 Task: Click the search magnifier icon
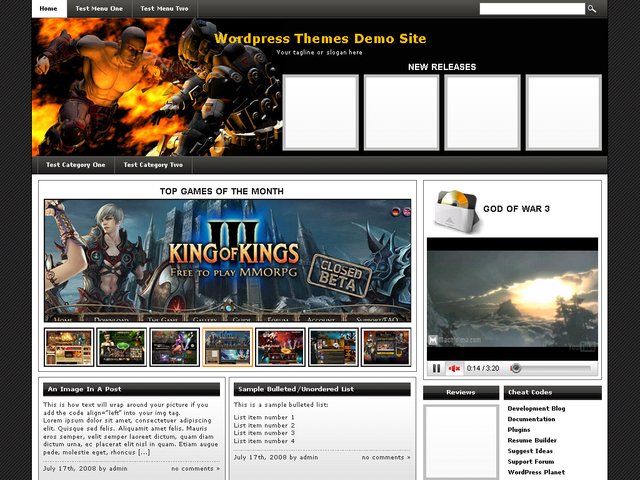pos(592,9)
